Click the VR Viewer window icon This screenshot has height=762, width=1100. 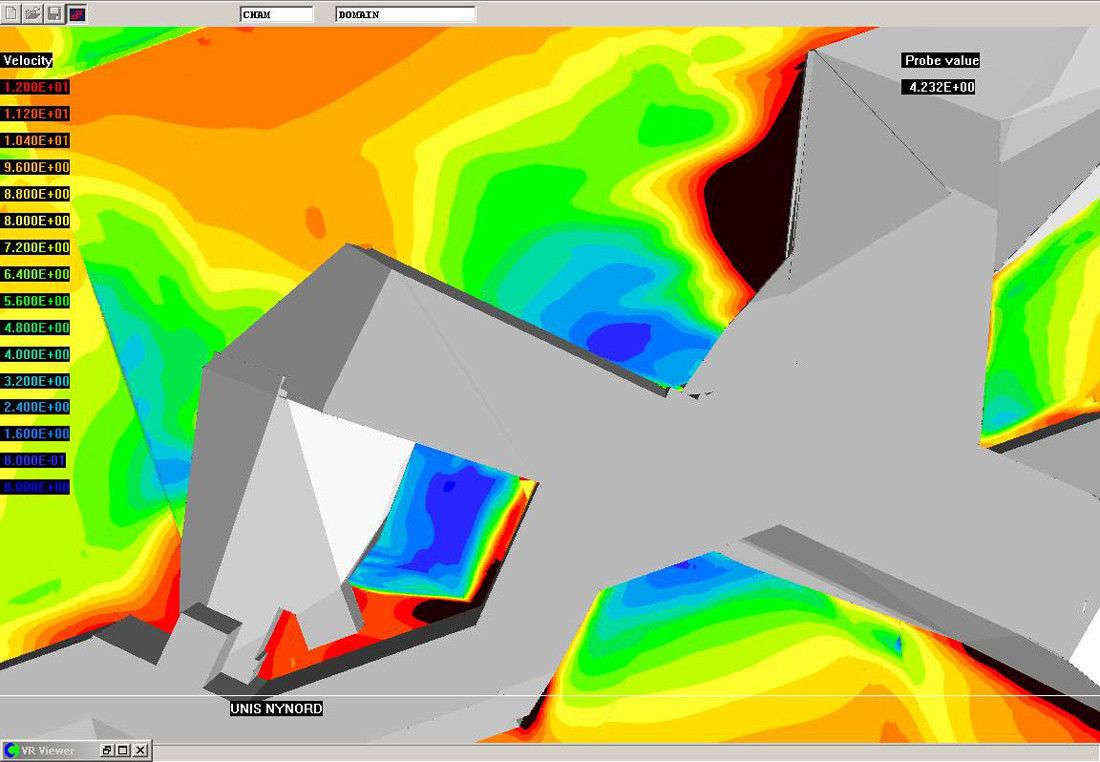coord(11,750)
